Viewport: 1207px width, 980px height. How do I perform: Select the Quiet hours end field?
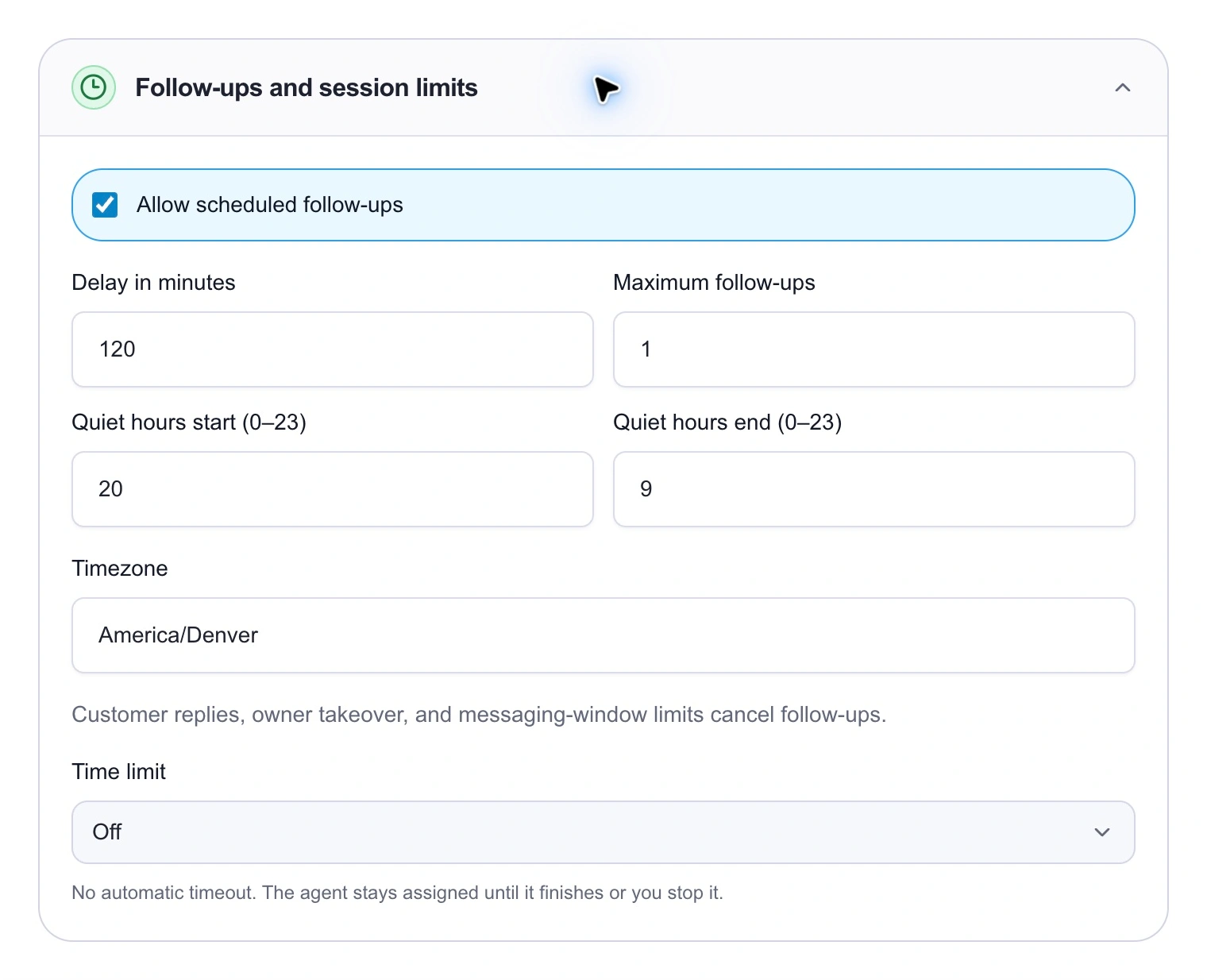pyautogui.click(x=873, y=489)
